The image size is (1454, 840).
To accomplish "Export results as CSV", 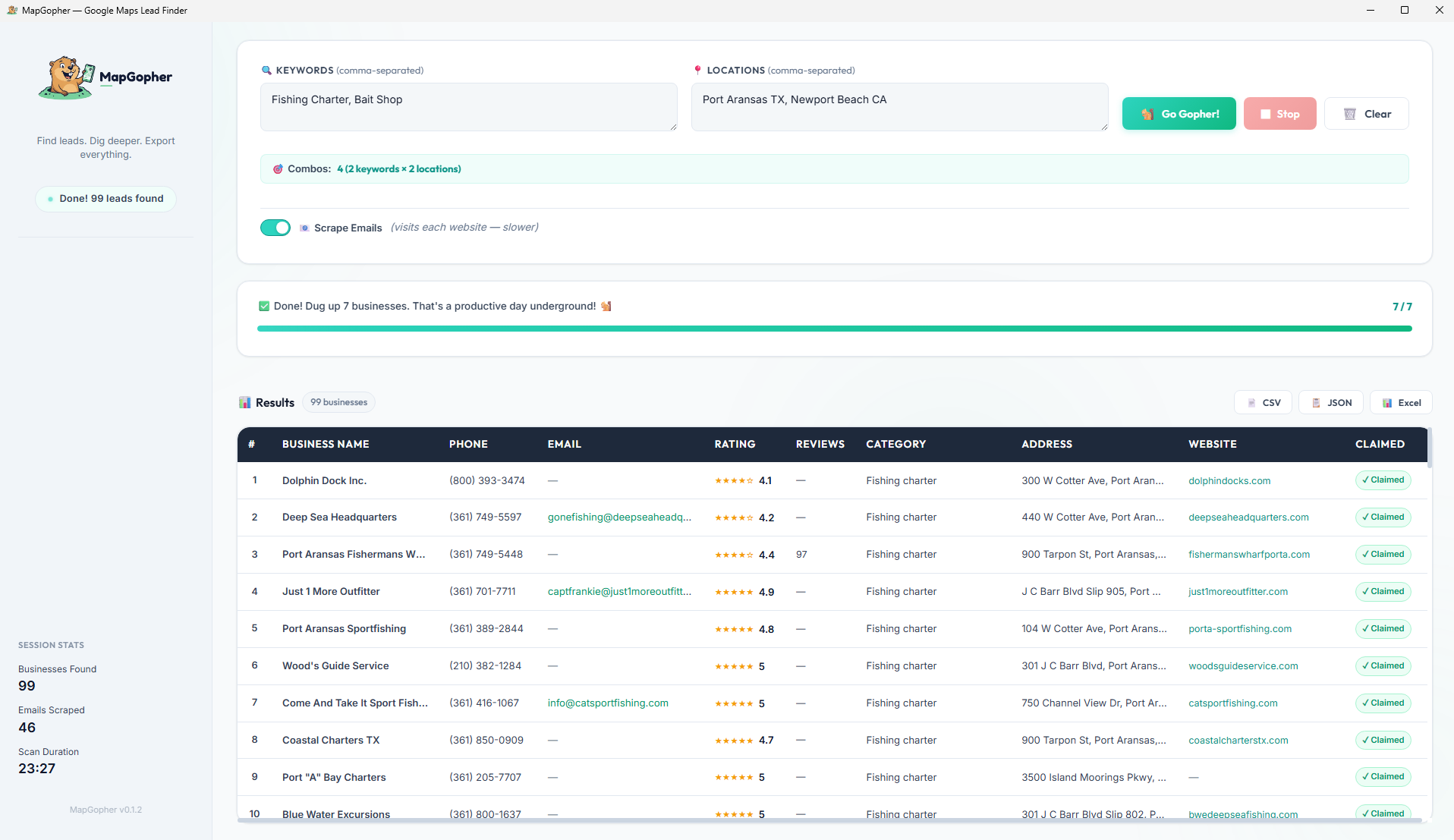I will tap(1263, 403).
